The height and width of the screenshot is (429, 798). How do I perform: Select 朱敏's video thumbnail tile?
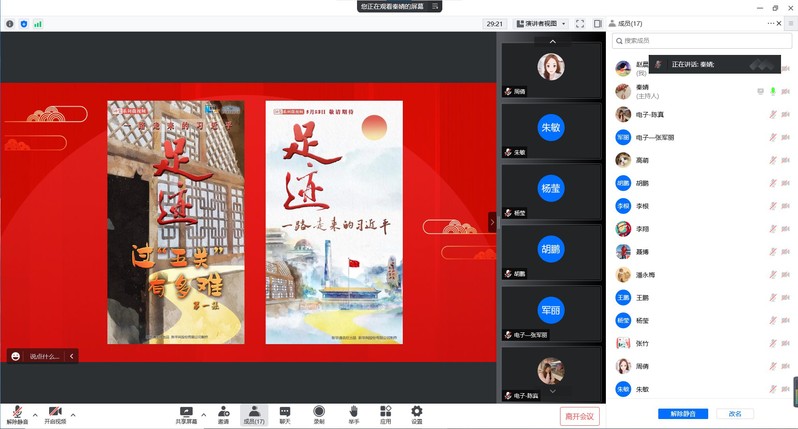point(551,131)
